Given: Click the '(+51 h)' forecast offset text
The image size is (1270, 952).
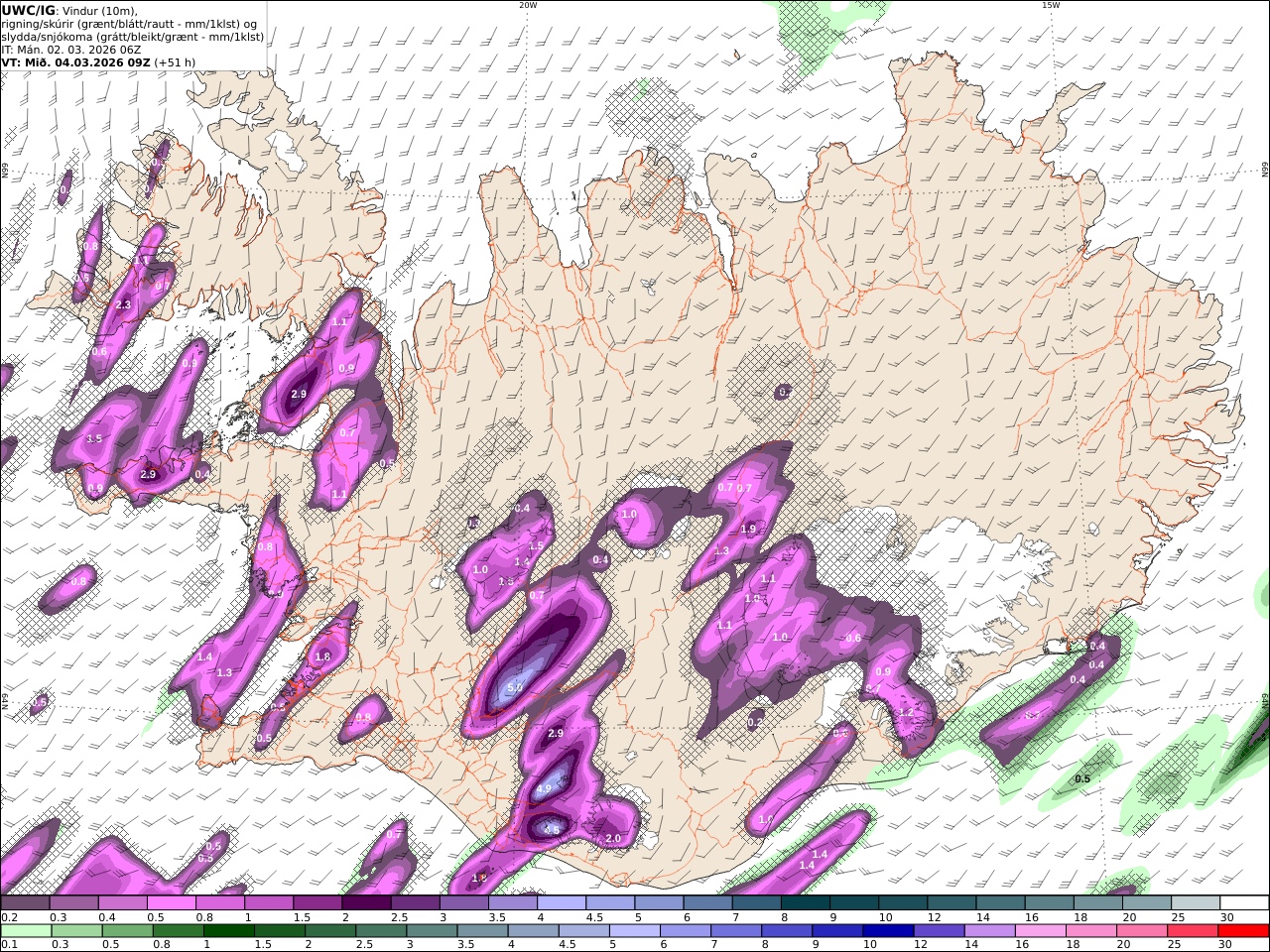Looking at the screenshot, I should tap(175, 62).
